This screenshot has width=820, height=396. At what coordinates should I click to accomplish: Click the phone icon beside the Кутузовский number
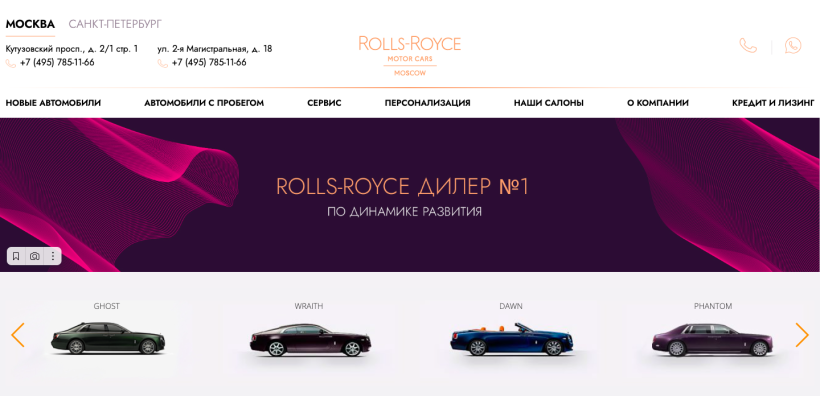click(x=10, y=63)
